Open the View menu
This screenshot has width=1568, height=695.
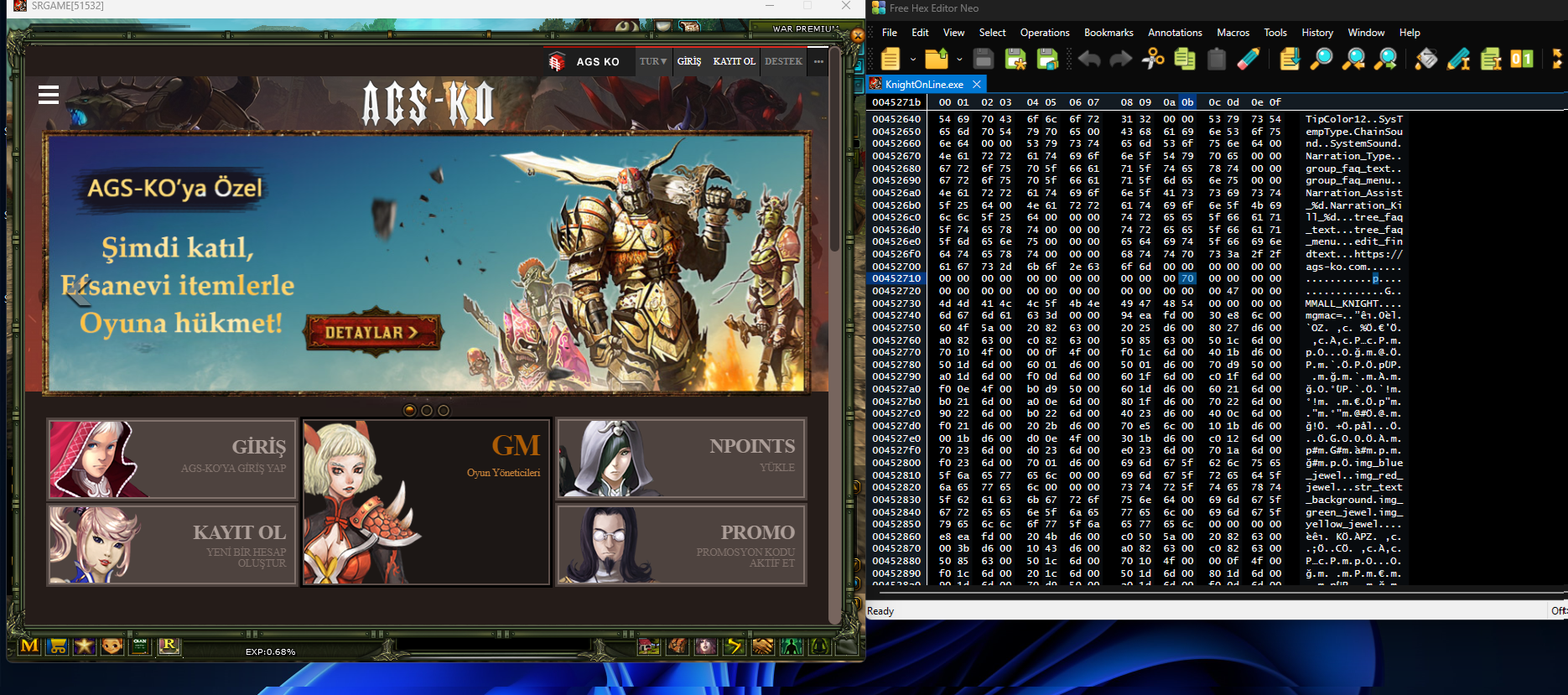point(953,33)
